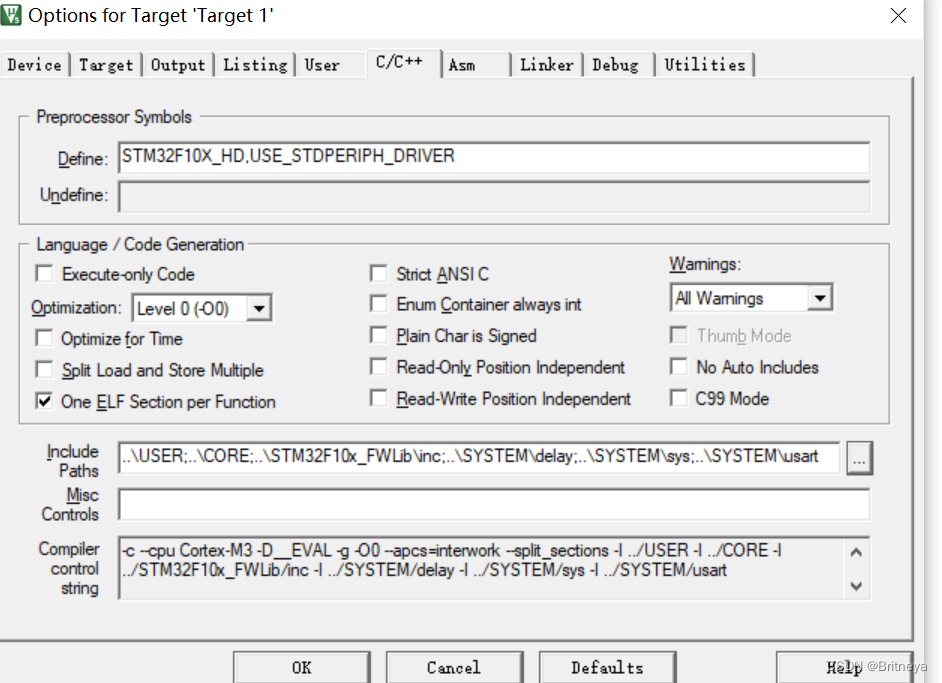Screen dimensions: 942x683
Task: Click the Defaults button
Action: coord(607,667)
